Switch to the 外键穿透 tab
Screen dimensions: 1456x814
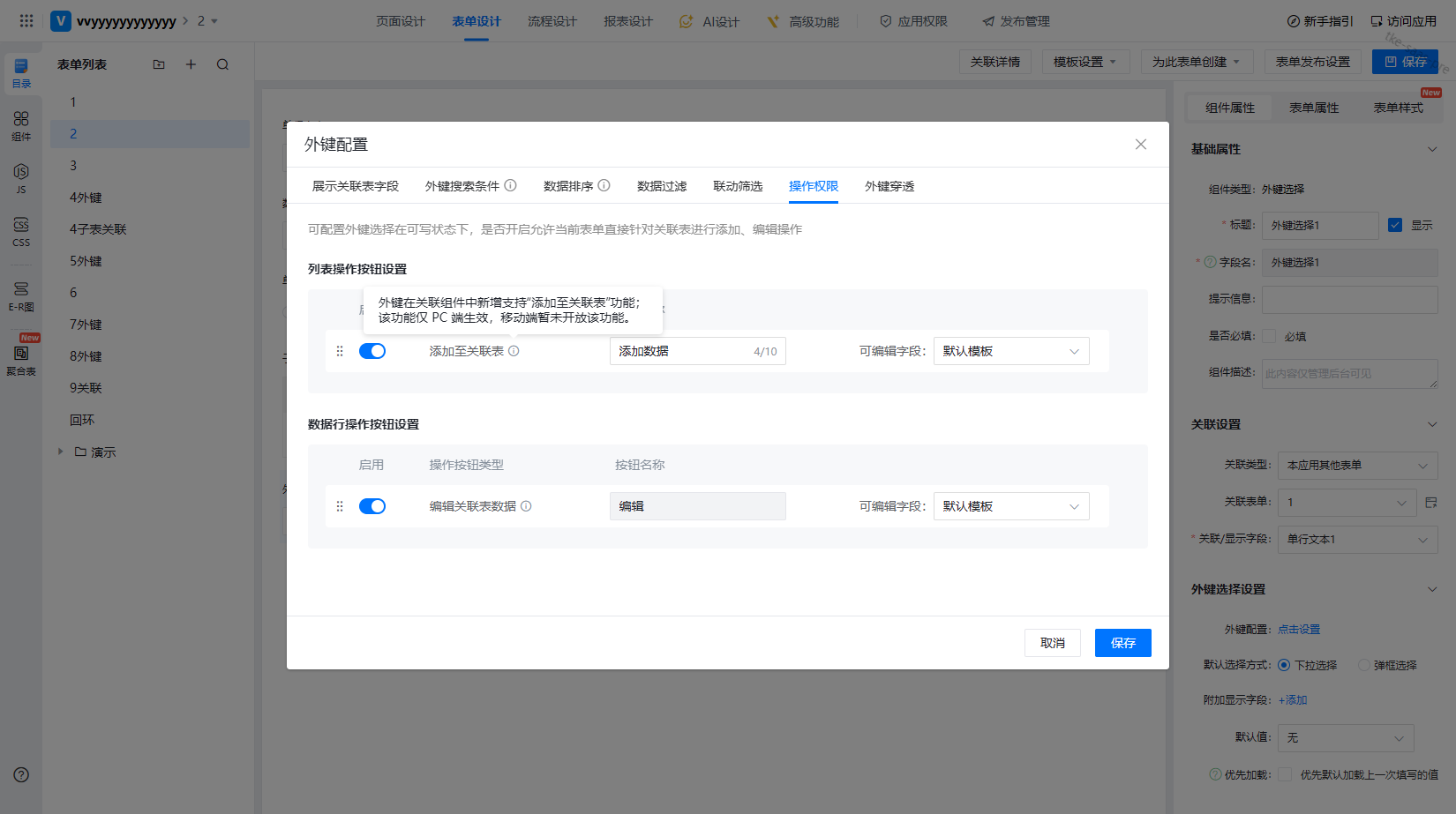pos(889,186)
